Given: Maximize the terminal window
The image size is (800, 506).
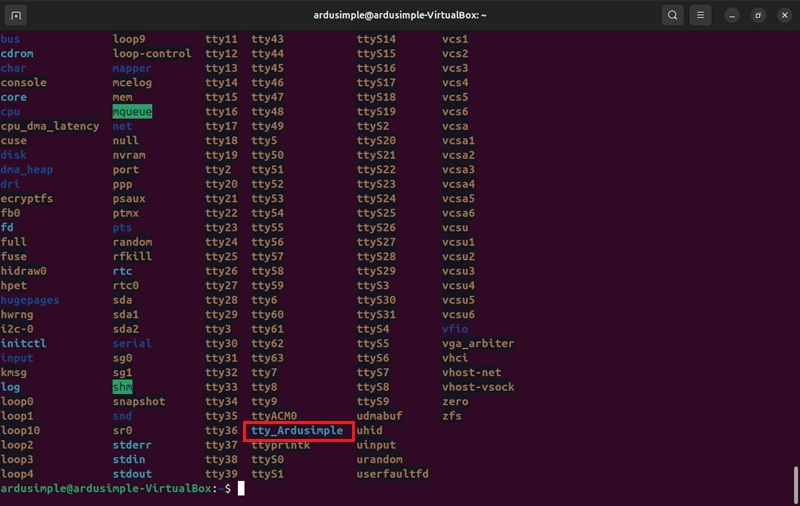Looking at the screenshot, I should pos(758,16).
